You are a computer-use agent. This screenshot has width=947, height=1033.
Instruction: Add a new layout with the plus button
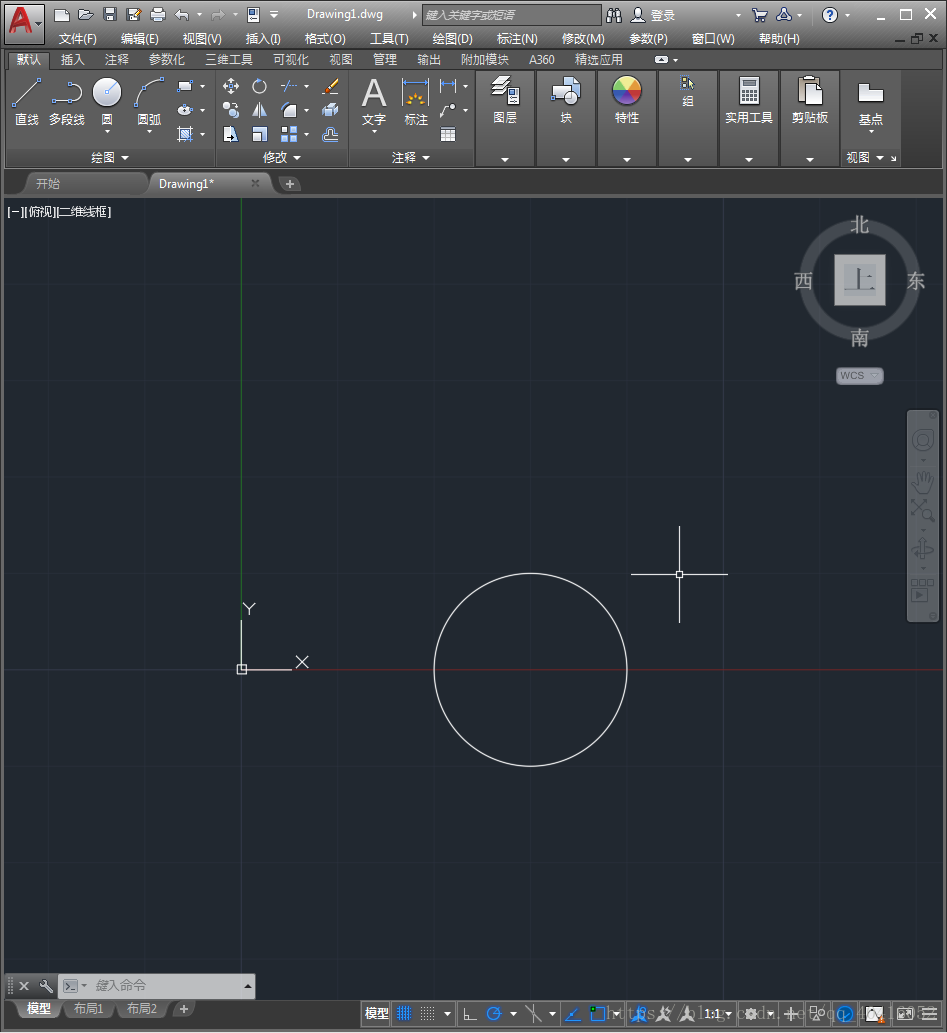point(184,1009)
